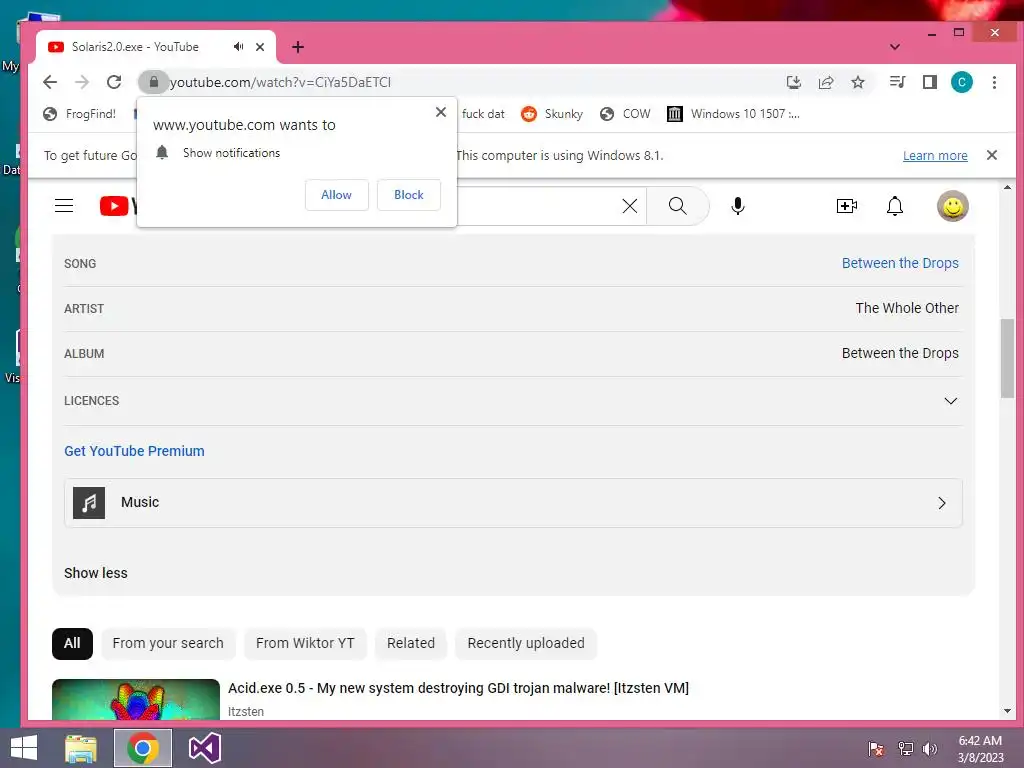Go forward to the next page
Image resolution: width=1024 pixels, height=768 pixels.
click(x=82, y=82)
